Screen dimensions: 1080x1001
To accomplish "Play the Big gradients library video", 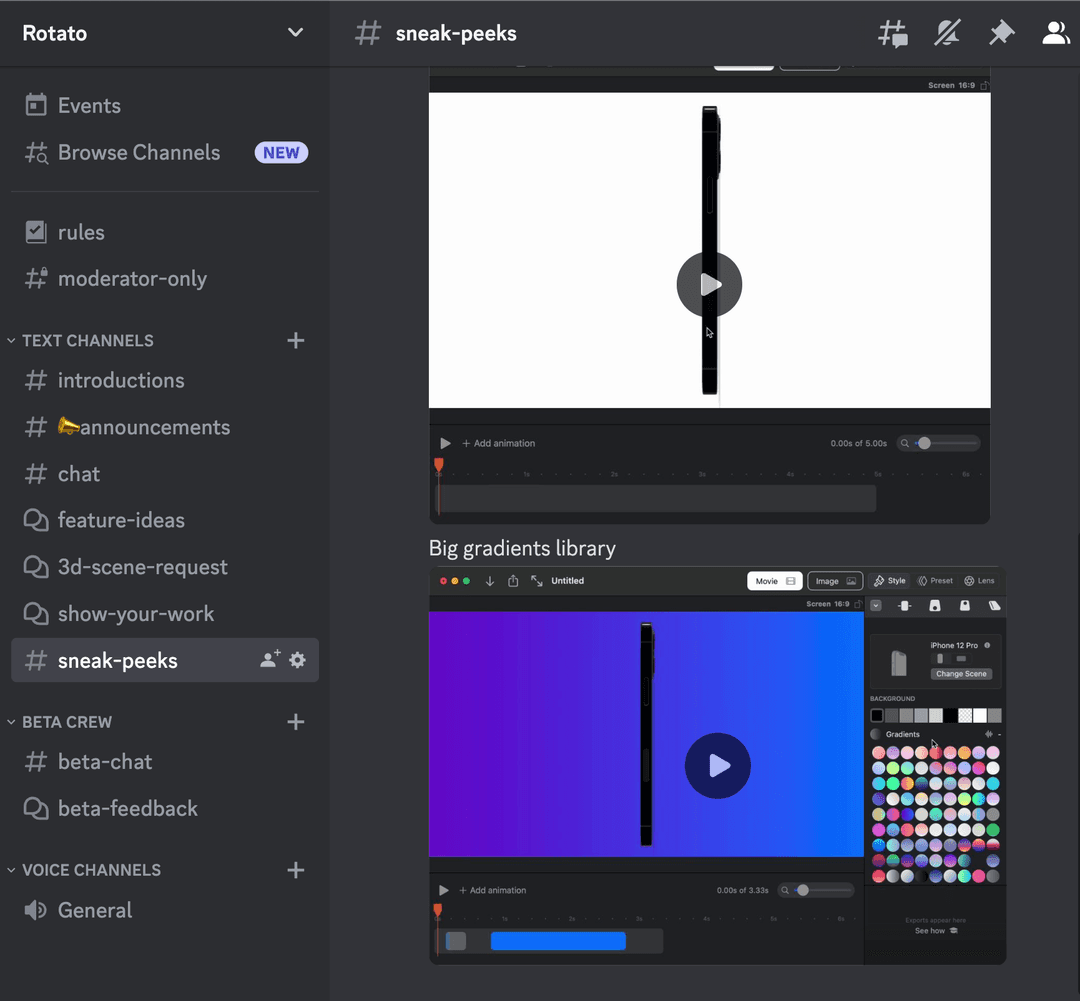I will pos(717,766).
